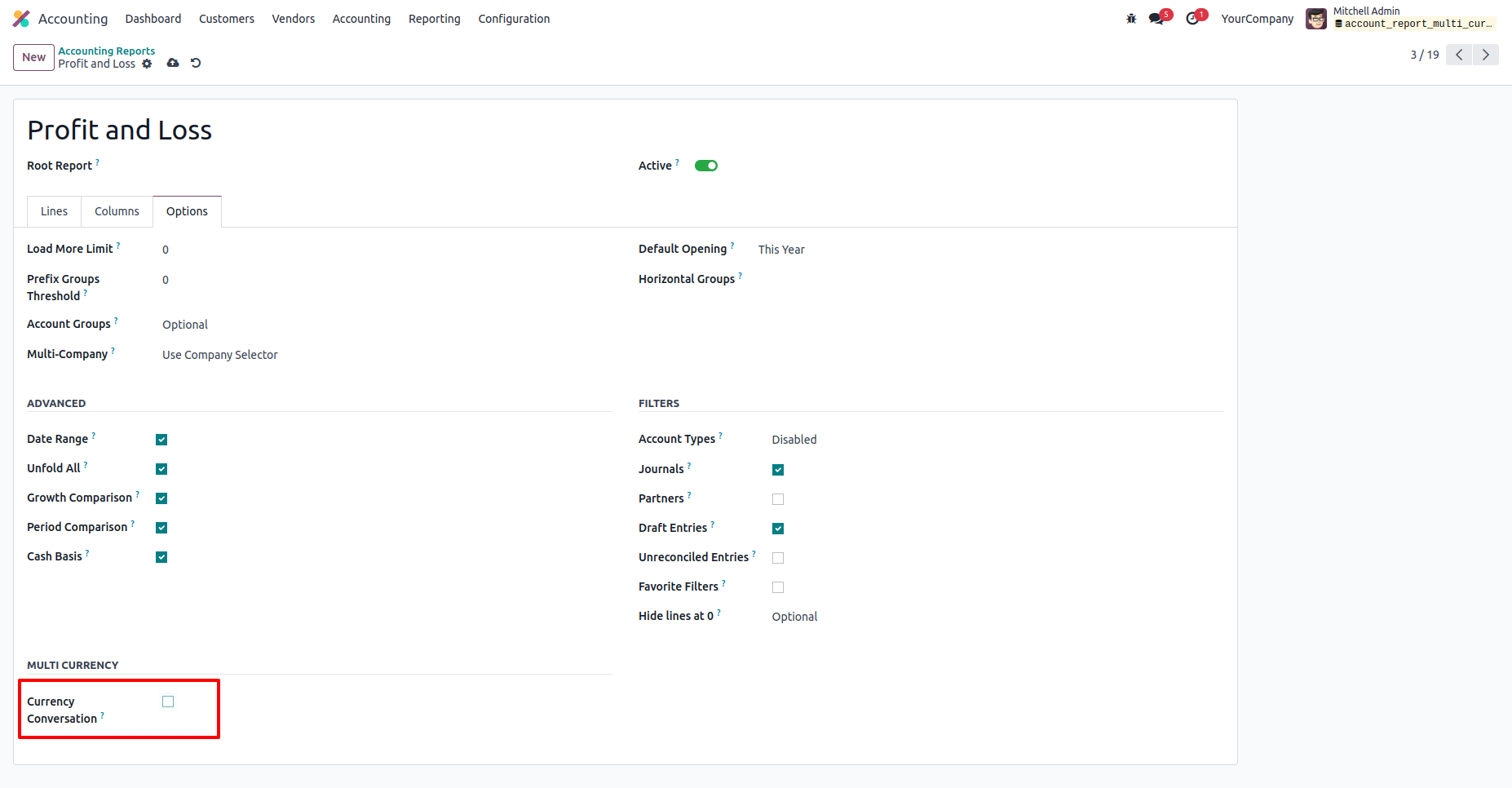Uncheck the Unfold All checkbox
The height and width of the screenshot is (788, 1512).
(x=161, y=469)
